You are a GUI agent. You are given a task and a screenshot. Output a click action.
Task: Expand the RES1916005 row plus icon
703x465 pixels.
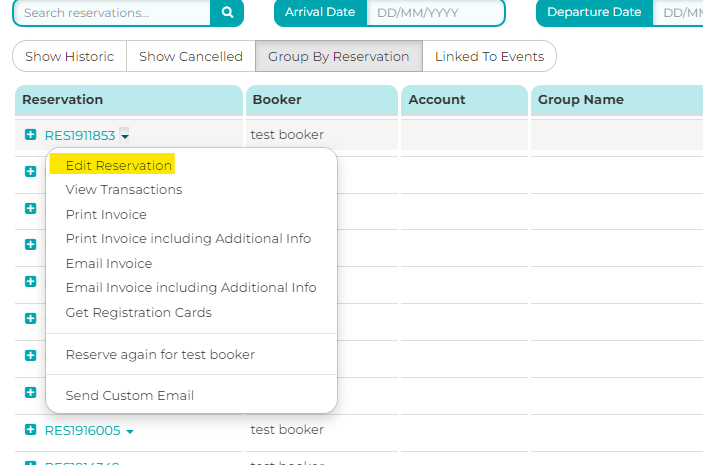[x=30, y=430]
